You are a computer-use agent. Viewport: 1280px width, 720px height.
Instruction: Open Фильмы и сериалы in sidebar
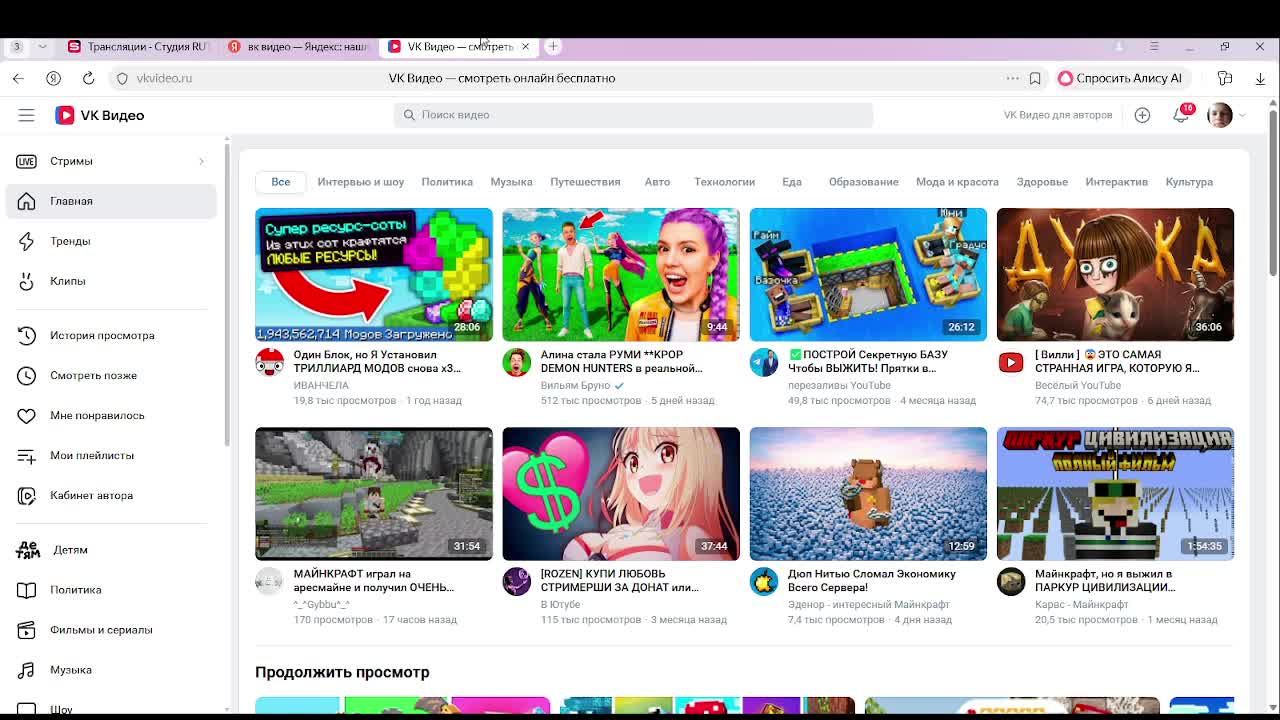111,629
